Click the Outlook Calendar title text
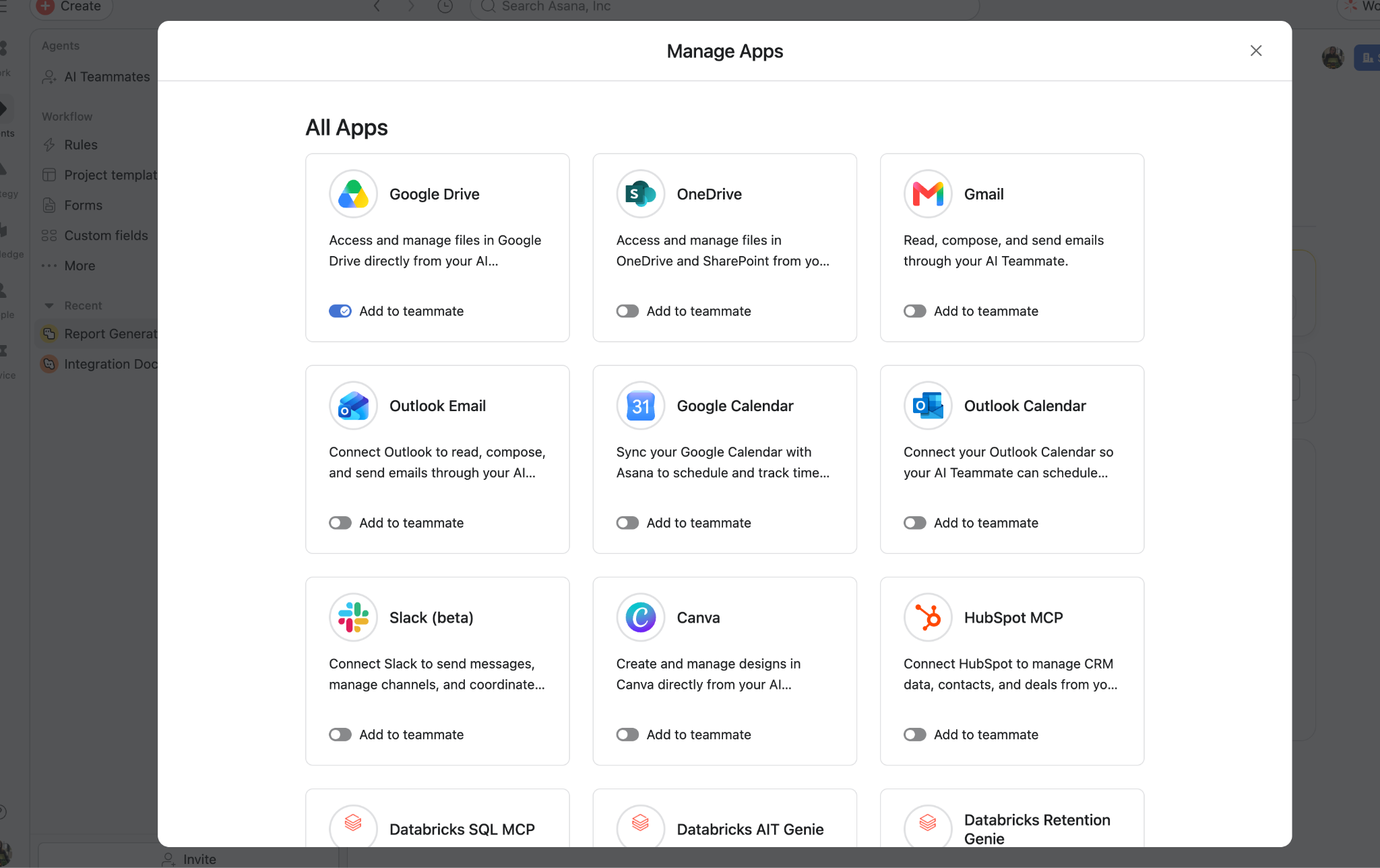1380x868 pixels. pos(1025,406)
